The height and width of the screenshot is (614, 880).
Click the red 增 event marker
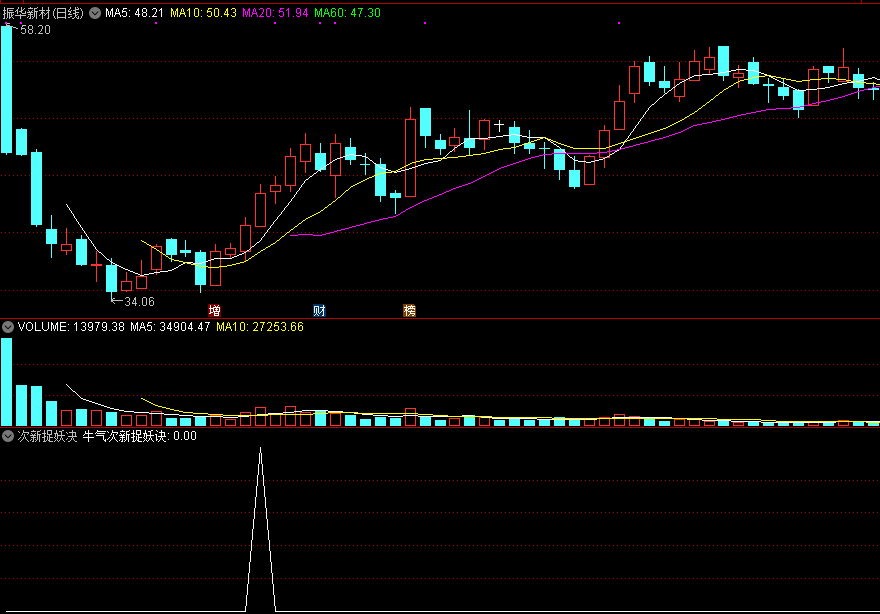pyautogui.click(x=214, y=310)
